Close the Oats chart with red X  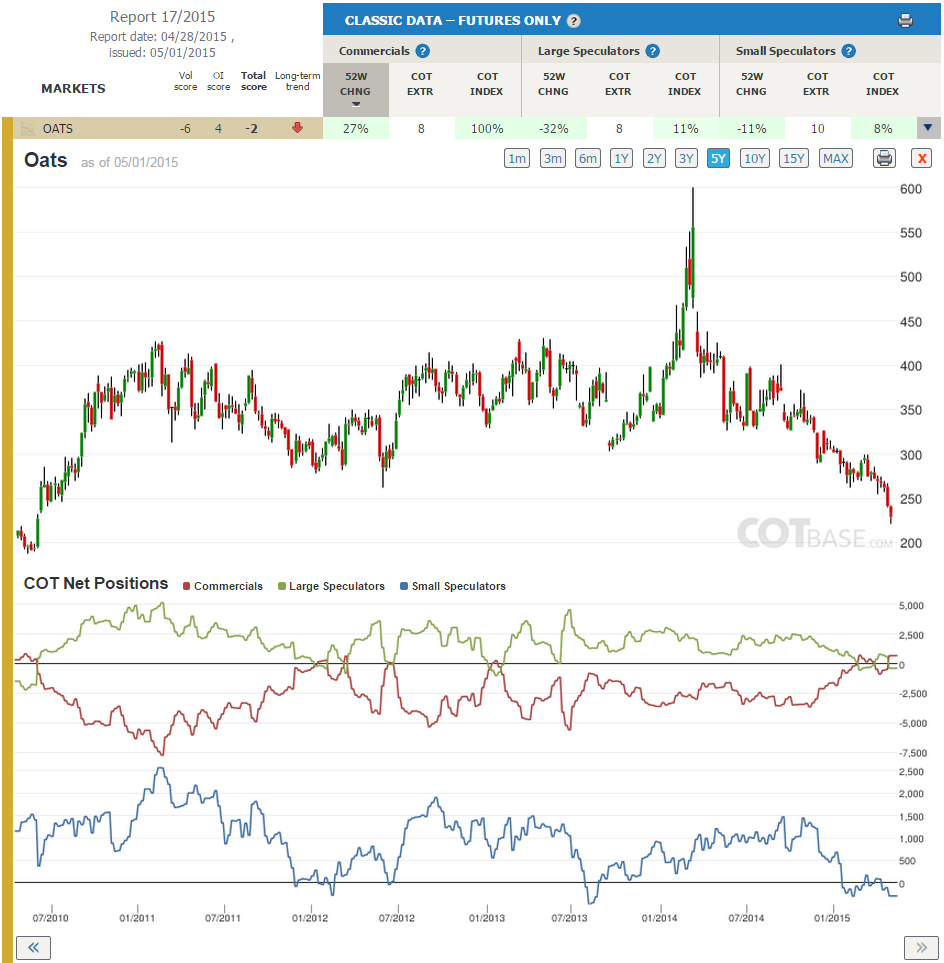pyautogui.click(x=921, y=158)
